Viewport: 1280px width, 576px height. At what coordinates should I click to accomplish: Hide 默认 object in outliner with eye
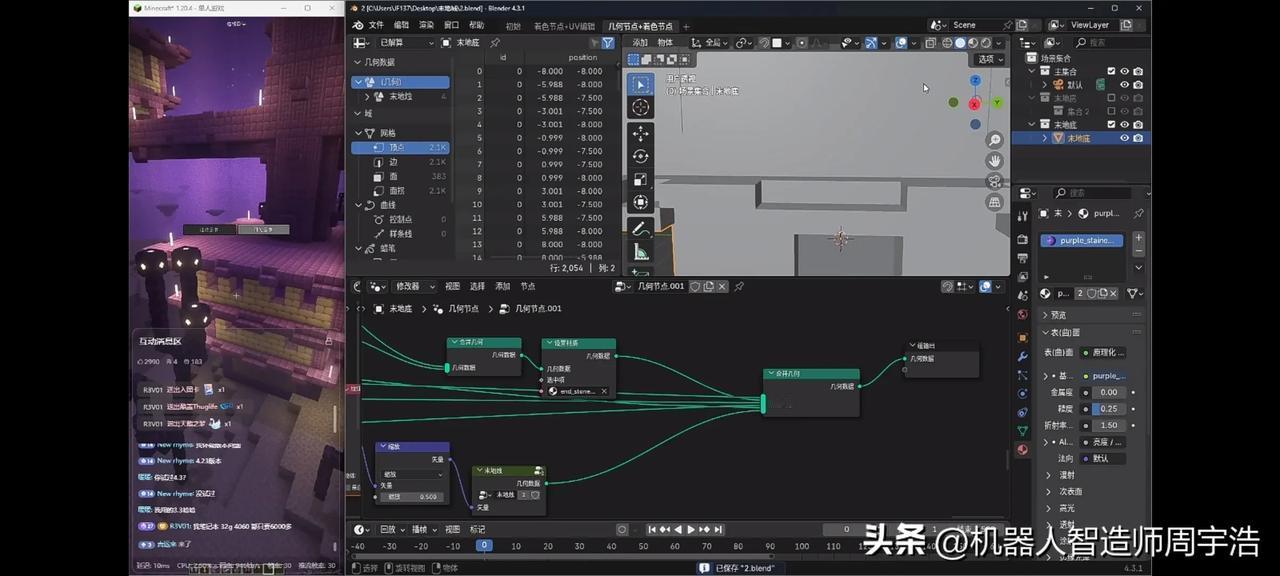(x=1124, y=85)
